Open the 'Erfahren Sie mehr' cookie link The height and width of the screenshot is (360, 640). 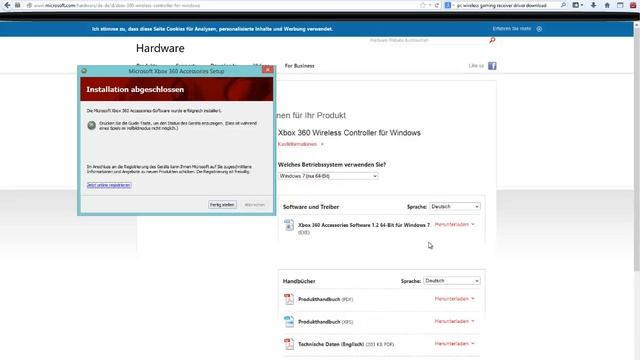[x=511, y=29]
